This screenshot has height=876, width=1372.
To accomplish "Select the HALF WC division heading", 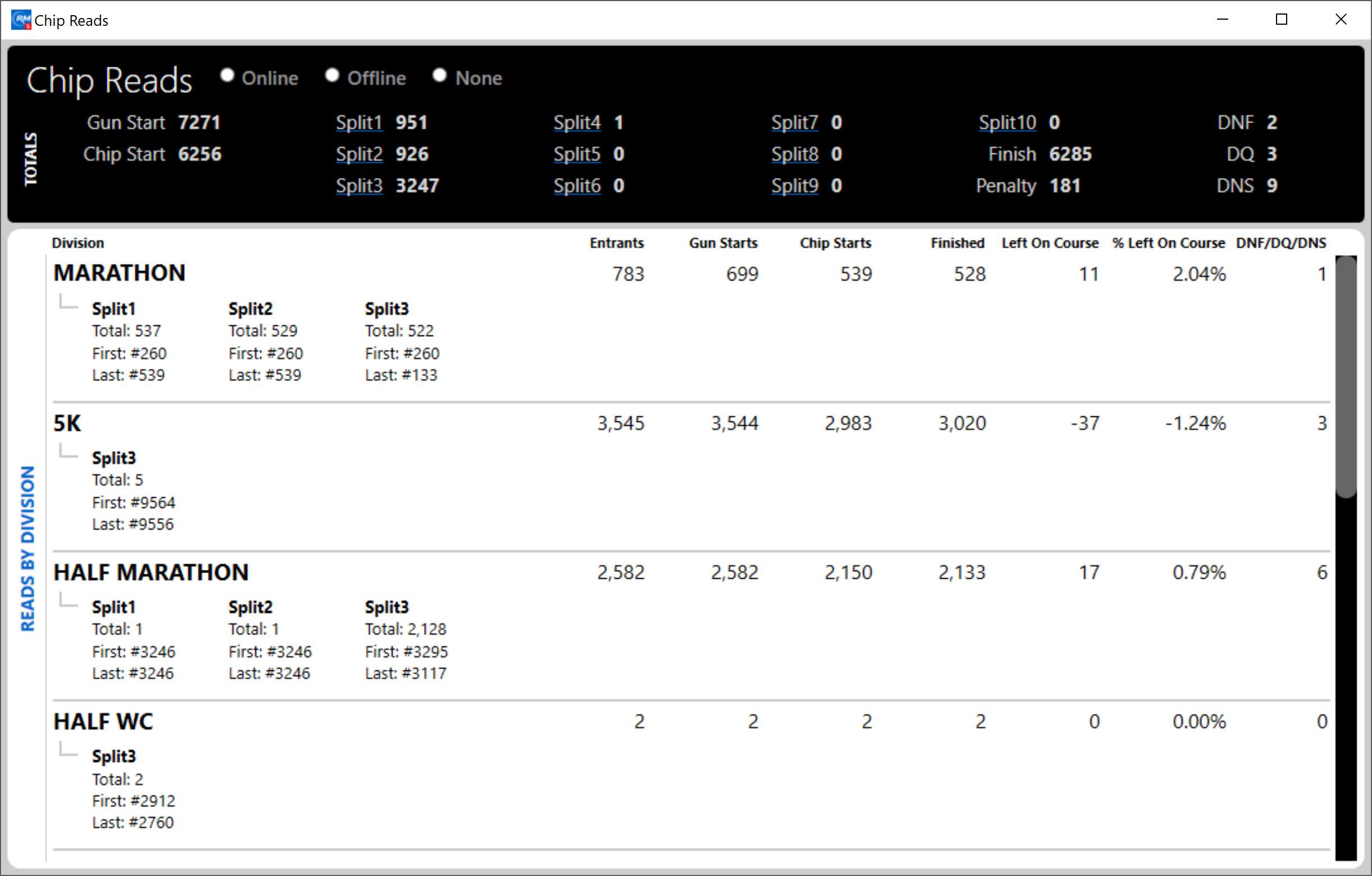I will click(103, 721).
